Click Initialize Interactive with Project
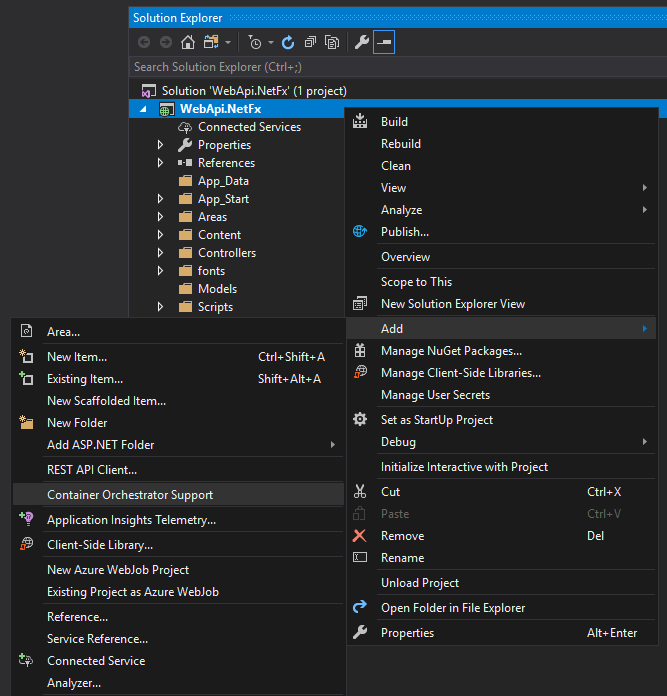Viewport: 667px width, 696px height. 501,467
